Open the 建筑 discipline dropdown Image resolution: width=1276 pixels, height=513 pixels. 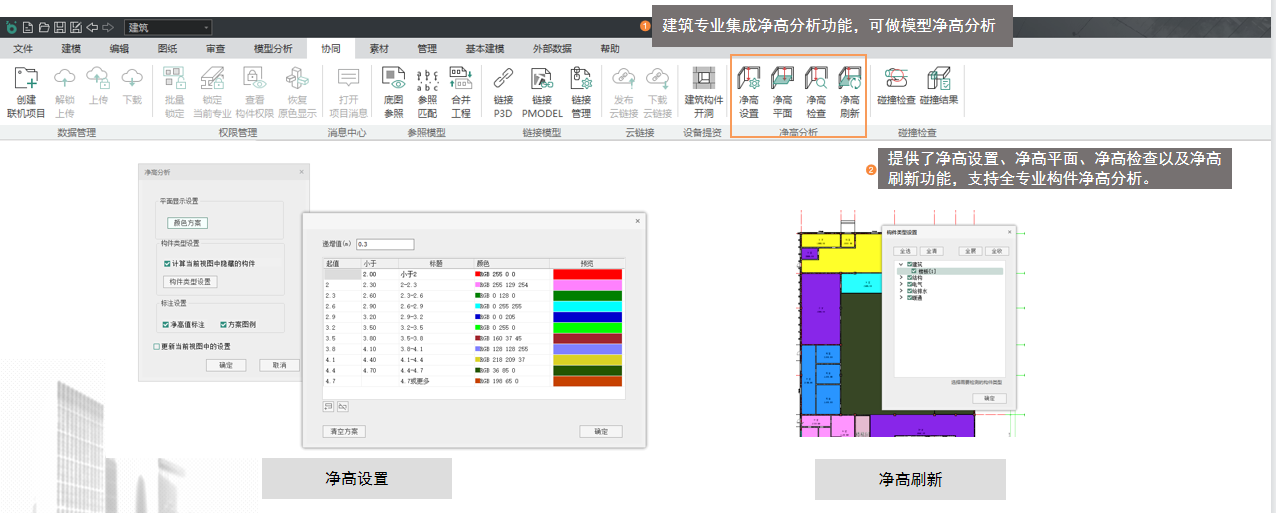coord(168,27)
